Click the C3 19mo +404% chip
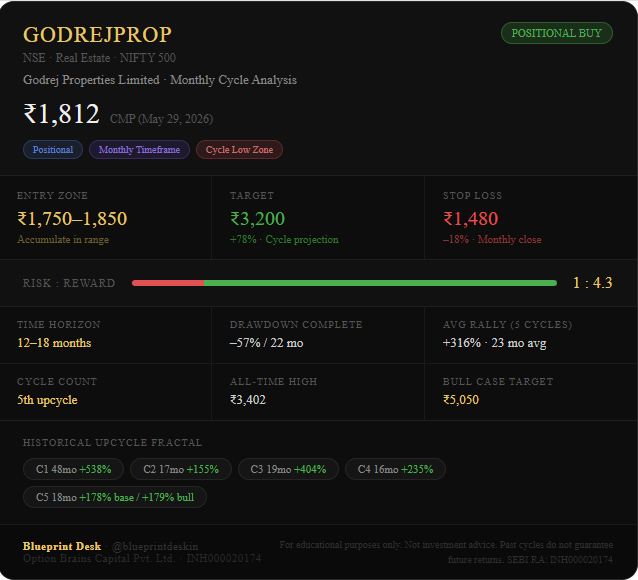This screenshot has height=580, width=638. point(288,469)
